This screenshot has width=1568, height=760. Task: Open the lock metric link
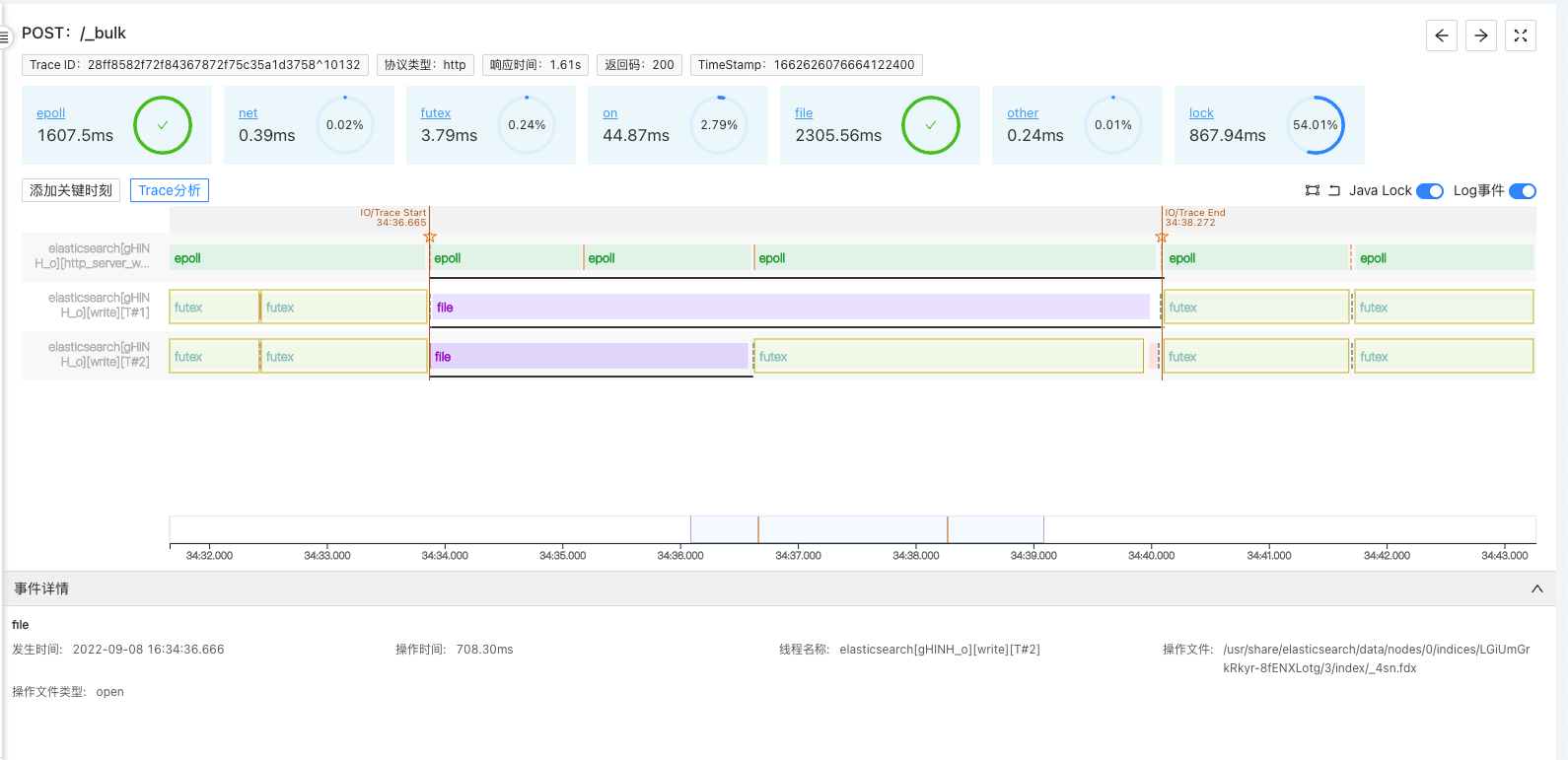(x=1200, y=113)
